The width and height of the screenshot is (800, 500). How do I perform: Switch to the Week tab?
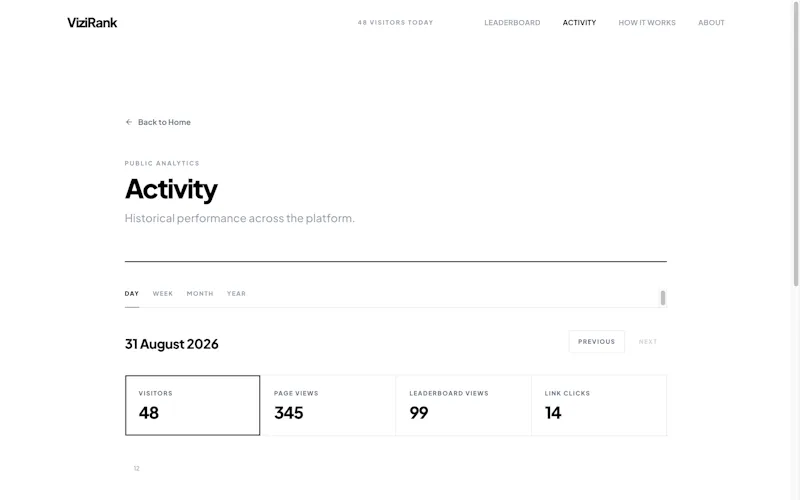pos(163,294)
